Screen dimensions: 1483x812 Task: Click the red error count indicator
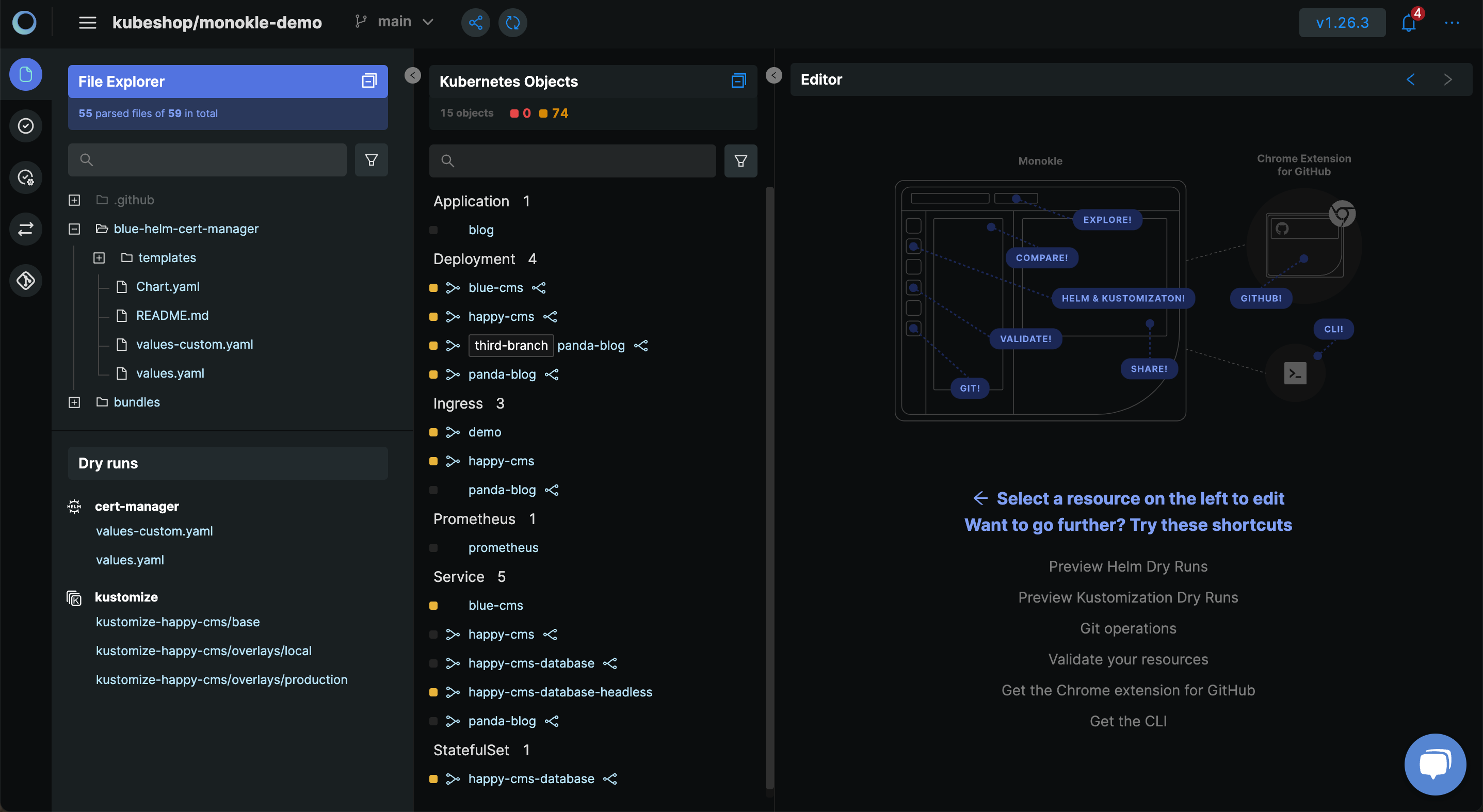pos(521,113)
